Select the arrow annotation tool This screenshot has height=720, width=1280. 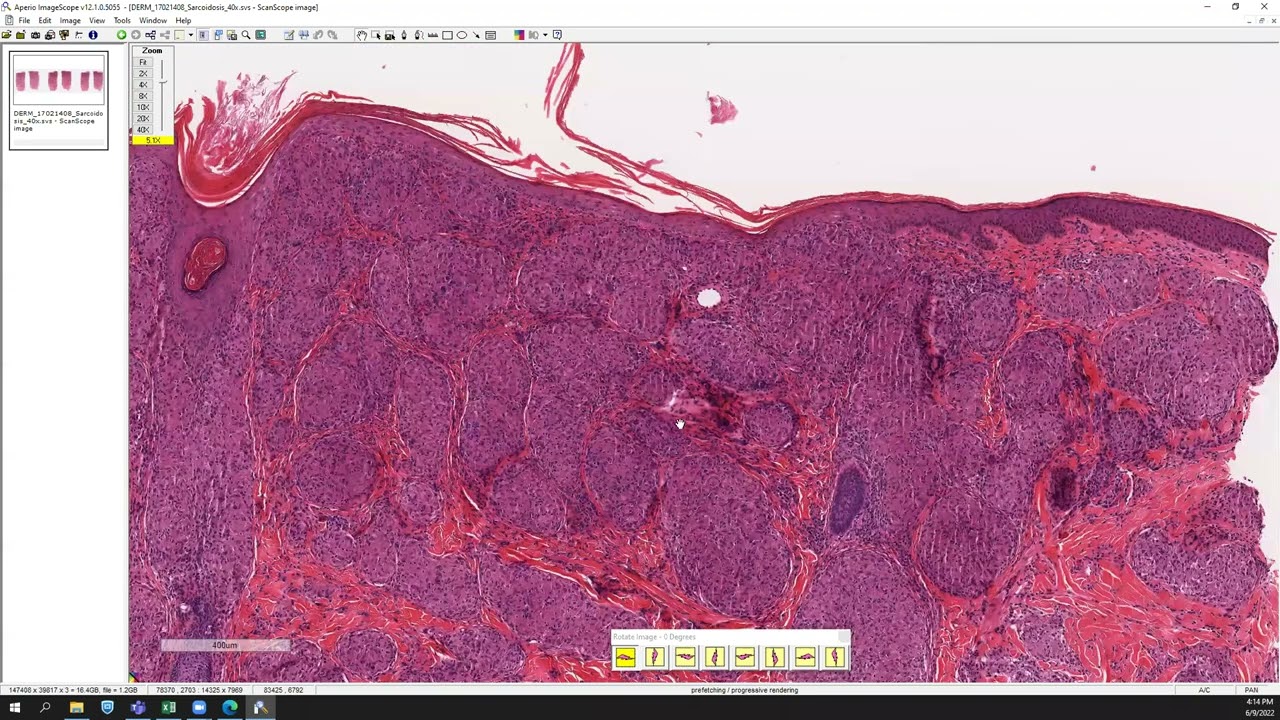click(x=476, y=35)
